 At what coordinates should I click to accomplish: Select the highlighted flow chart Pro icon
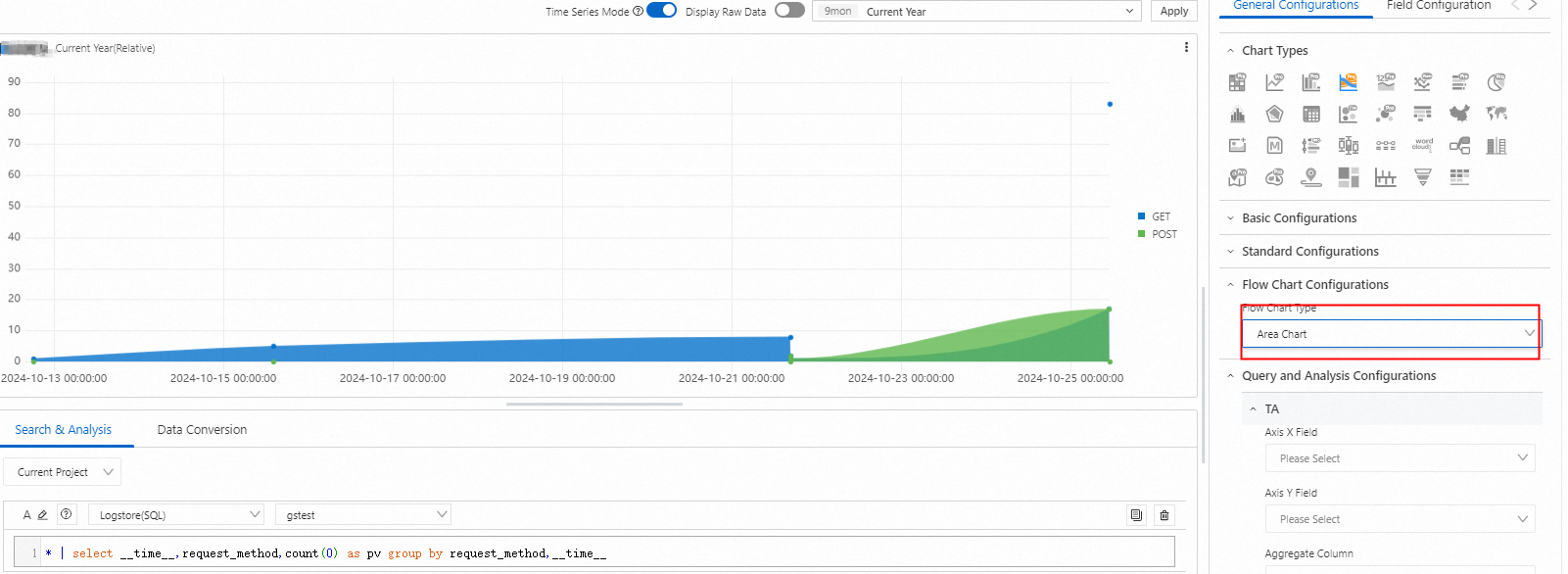click(1349, 82)
